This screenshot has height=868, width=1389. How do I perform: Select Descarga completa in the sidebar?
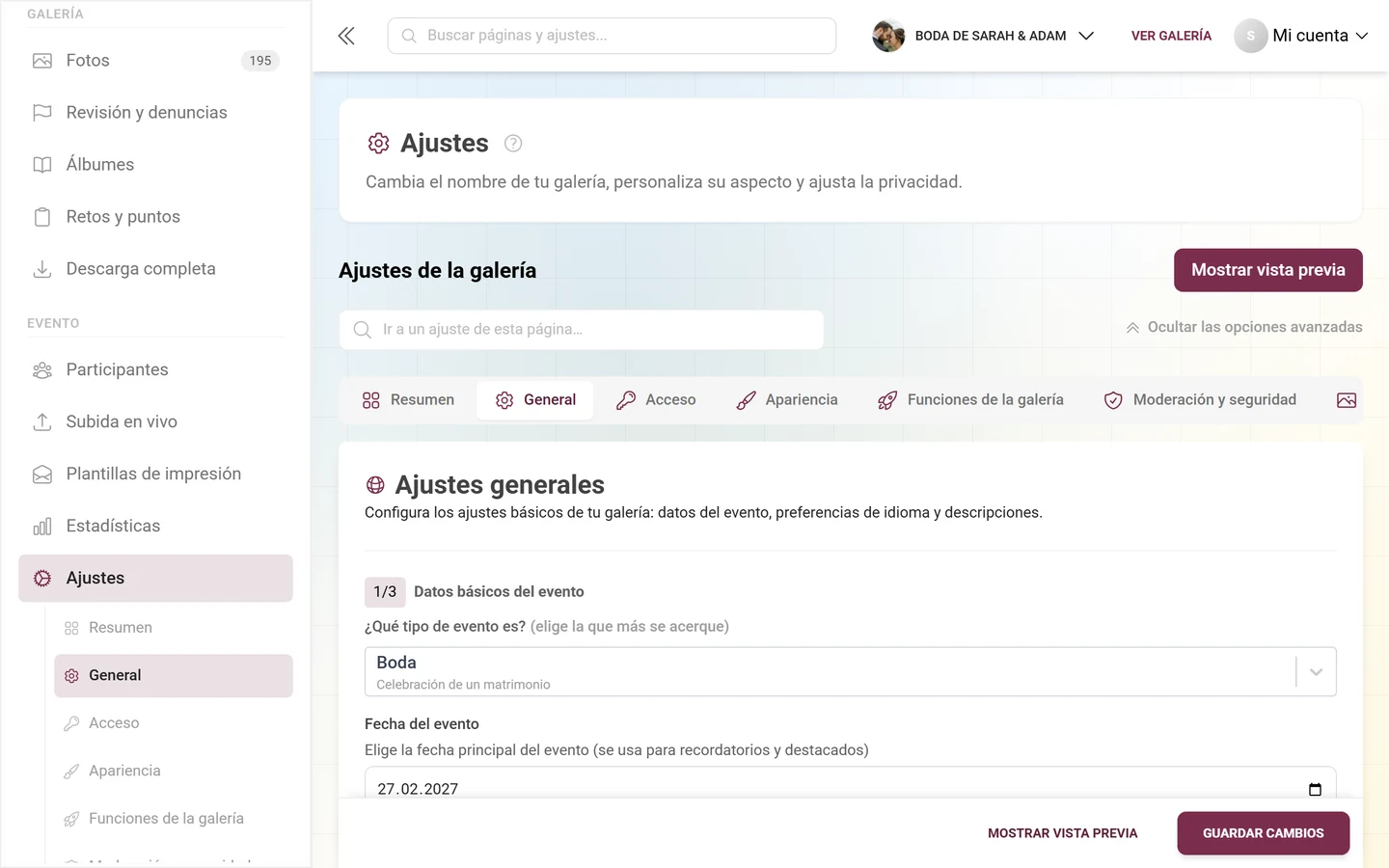(155, 269)
